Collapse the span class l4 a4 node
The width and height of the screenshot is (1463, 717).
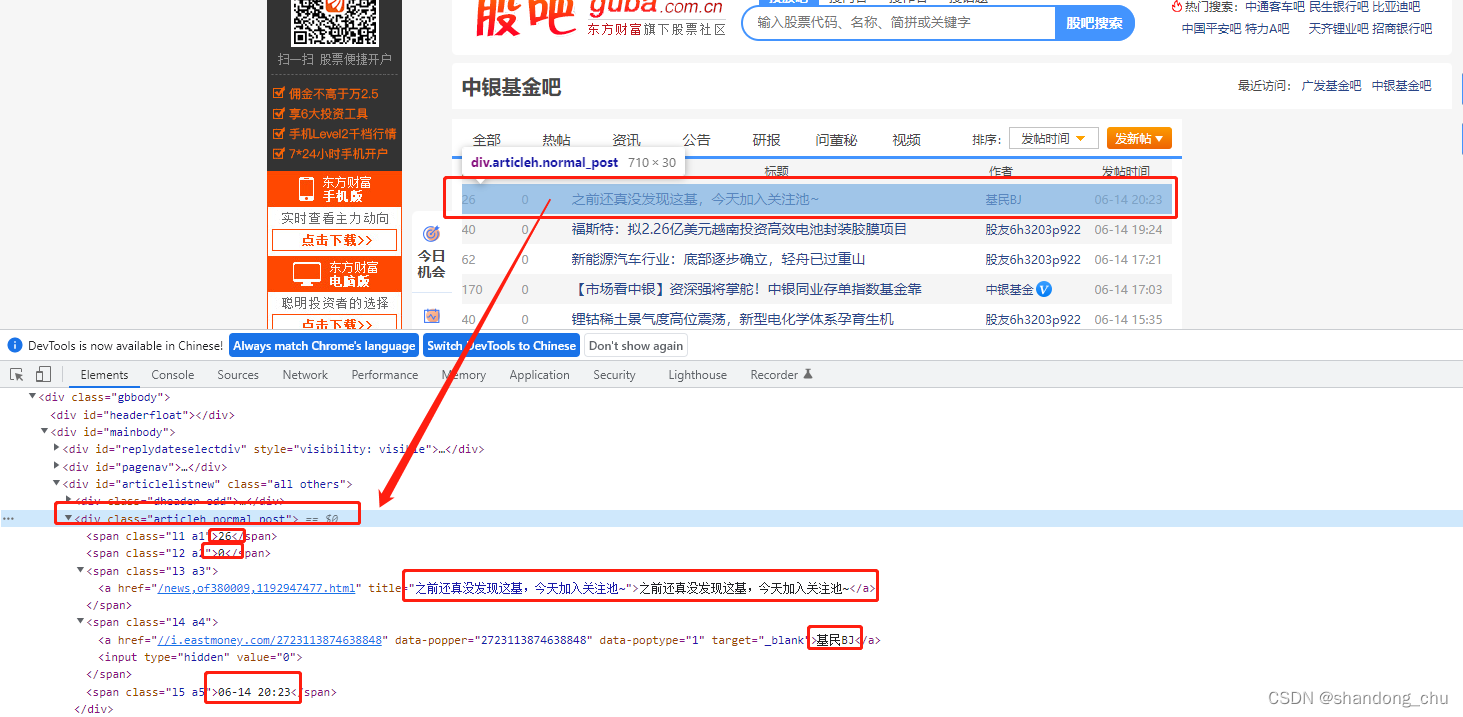point(81,622)
